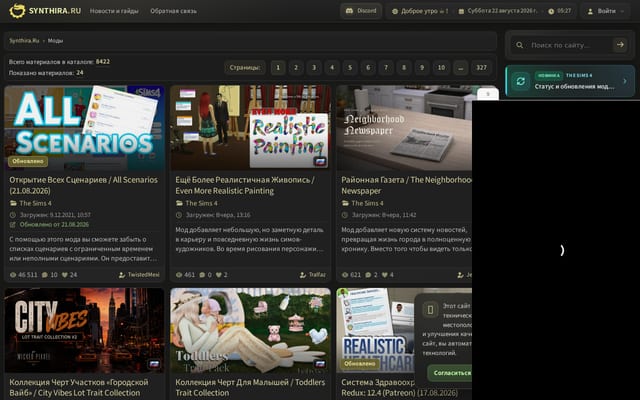The height and width of the screenshot is (400, 640).
Task: Open page 10 of the catalog
Action: (441, 67)
